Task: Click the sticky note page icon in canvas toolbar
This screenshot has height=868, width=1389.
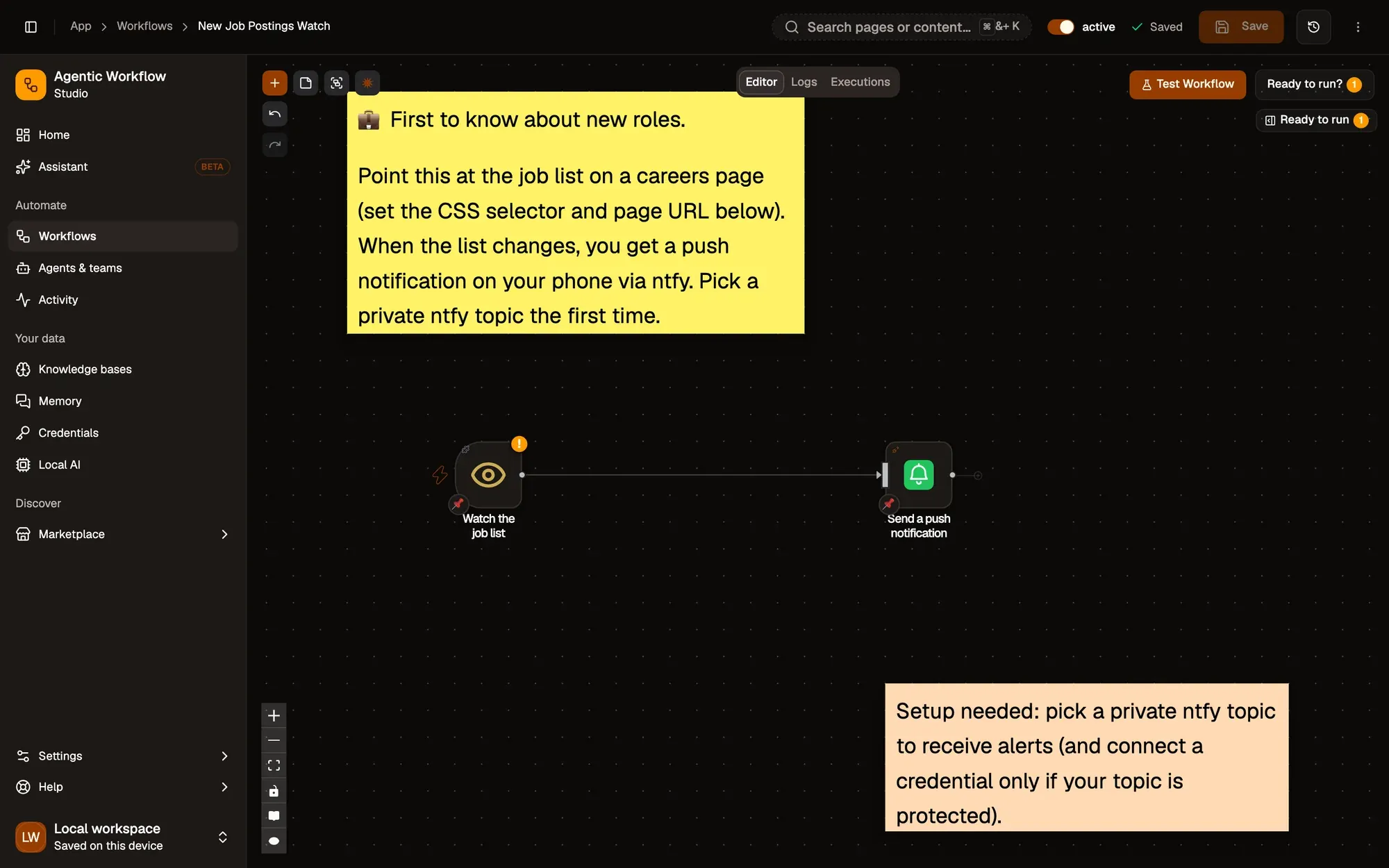Action: pyautogui.click(x=306, y=83)
